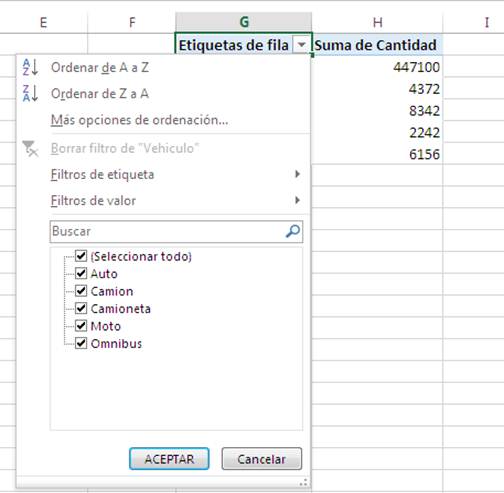This screenshot has width=504, height=493.
Task: Click the ACEPTAR button
Action: pos(169,459)
